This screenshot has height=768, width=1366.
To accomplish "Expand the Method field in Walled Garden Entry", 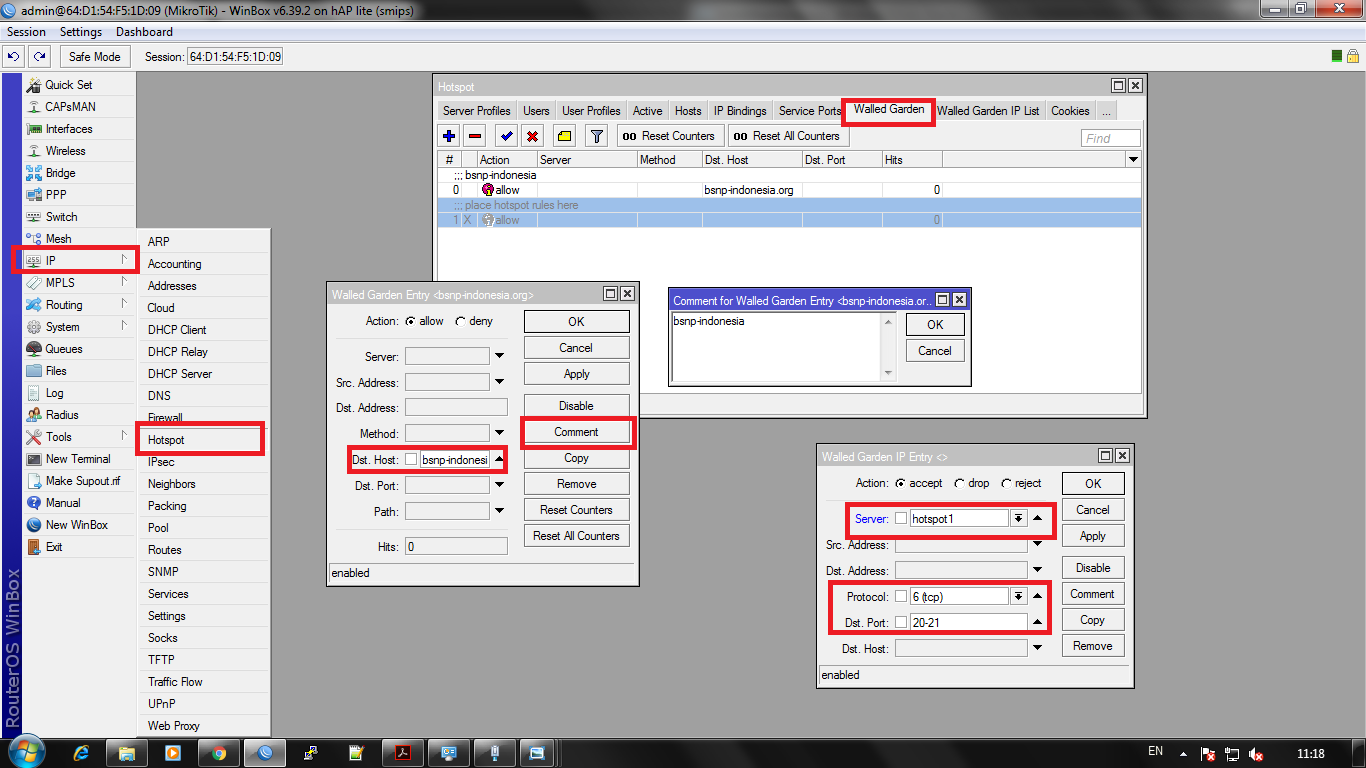I will tap(499, 435).
